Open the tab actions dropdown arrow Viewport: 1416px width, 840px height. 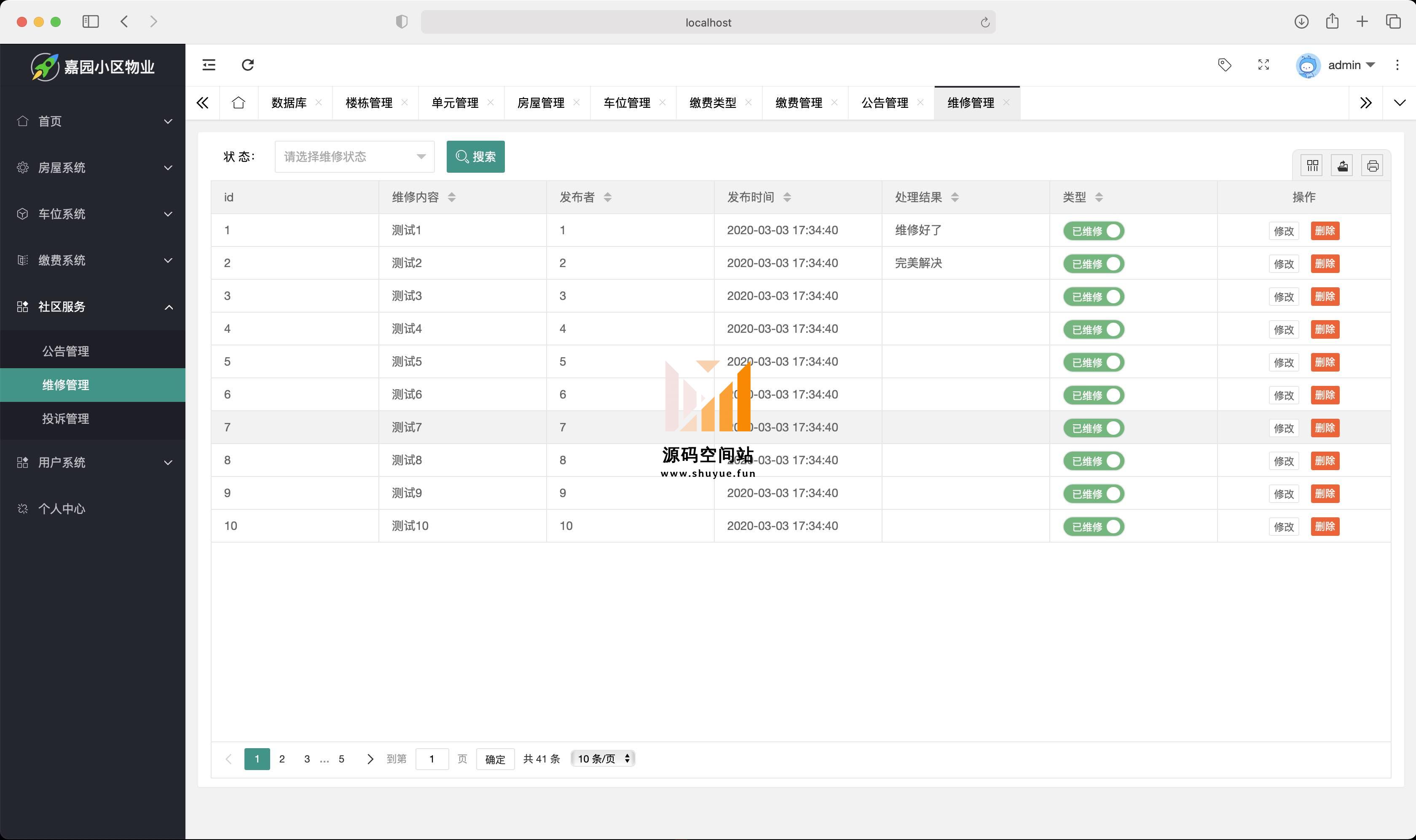coord(1400,102)
